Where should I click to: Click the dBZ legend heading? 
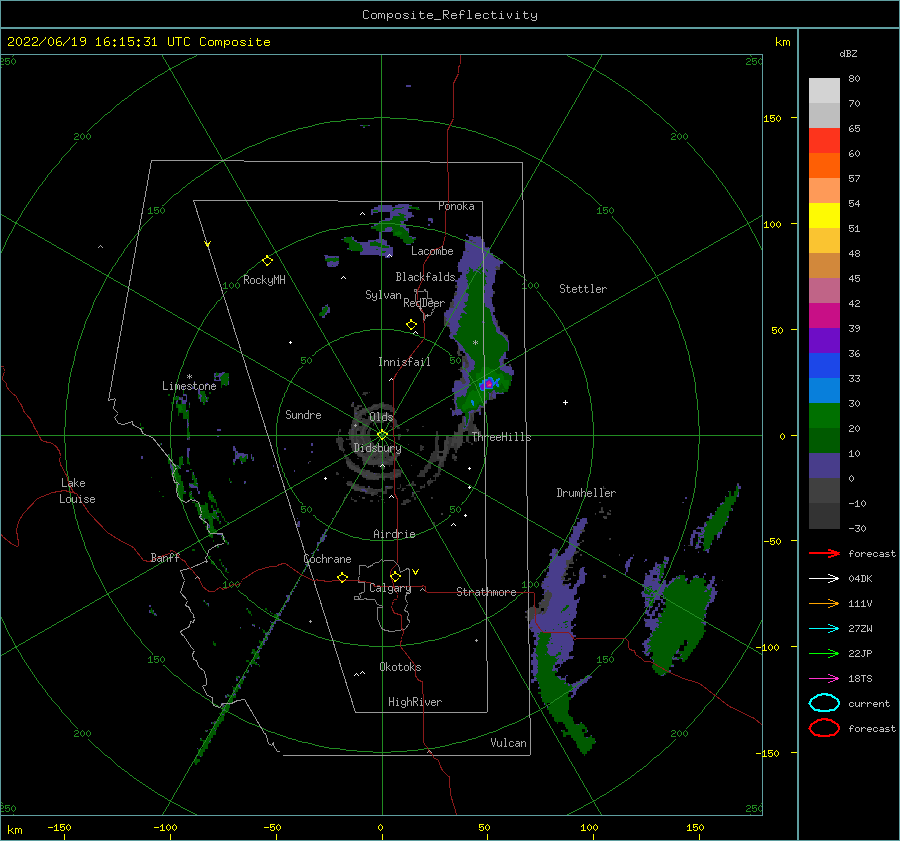tap(848, 53)
